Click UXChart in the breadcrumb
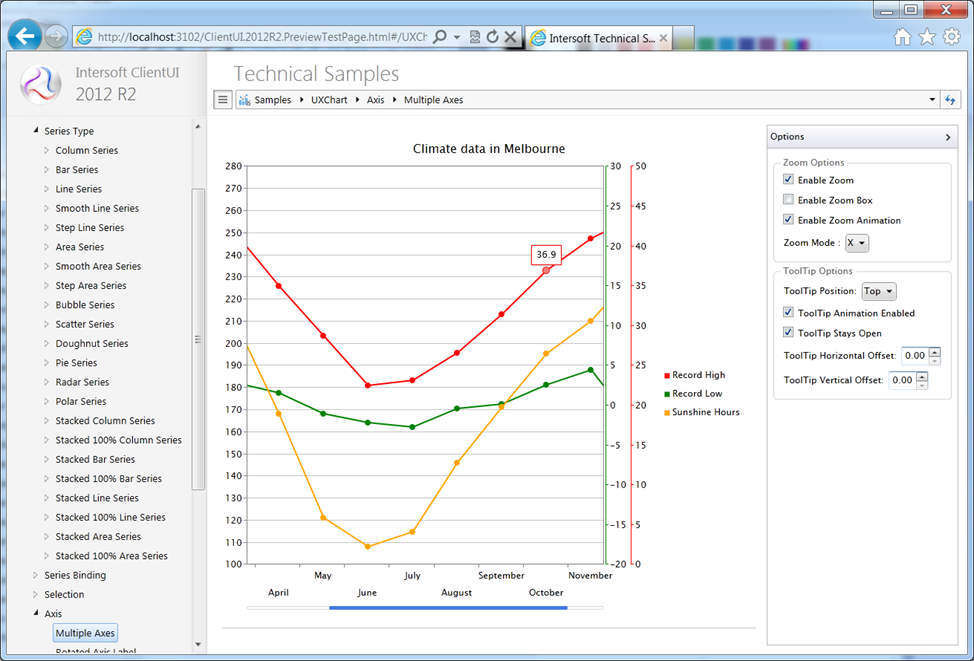Viewport: 974px width, 661px height. tap(329, 100)
